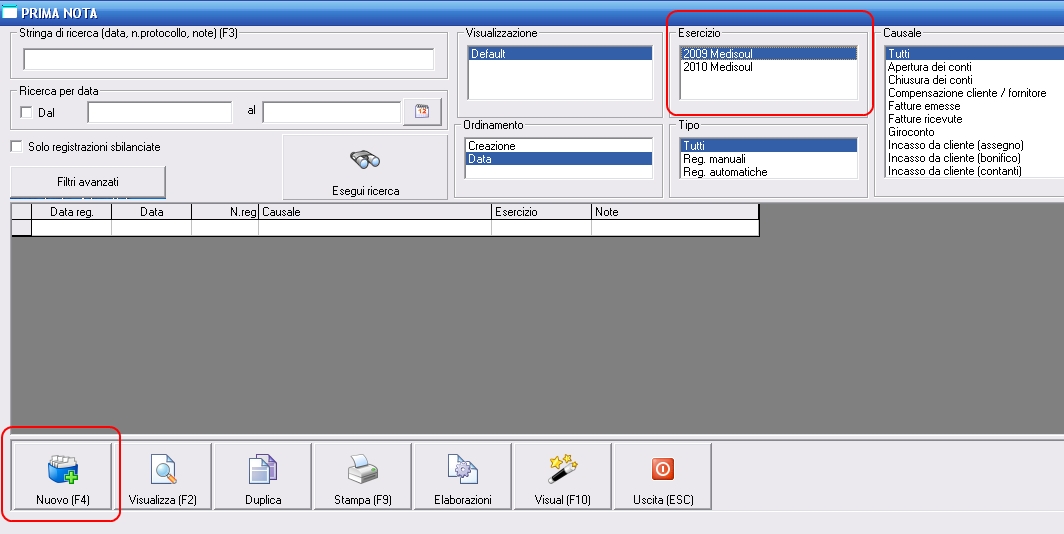Click the al end date field
Image resolution: width=1064 pixels, height=534 pixels.
coord(331,112)
